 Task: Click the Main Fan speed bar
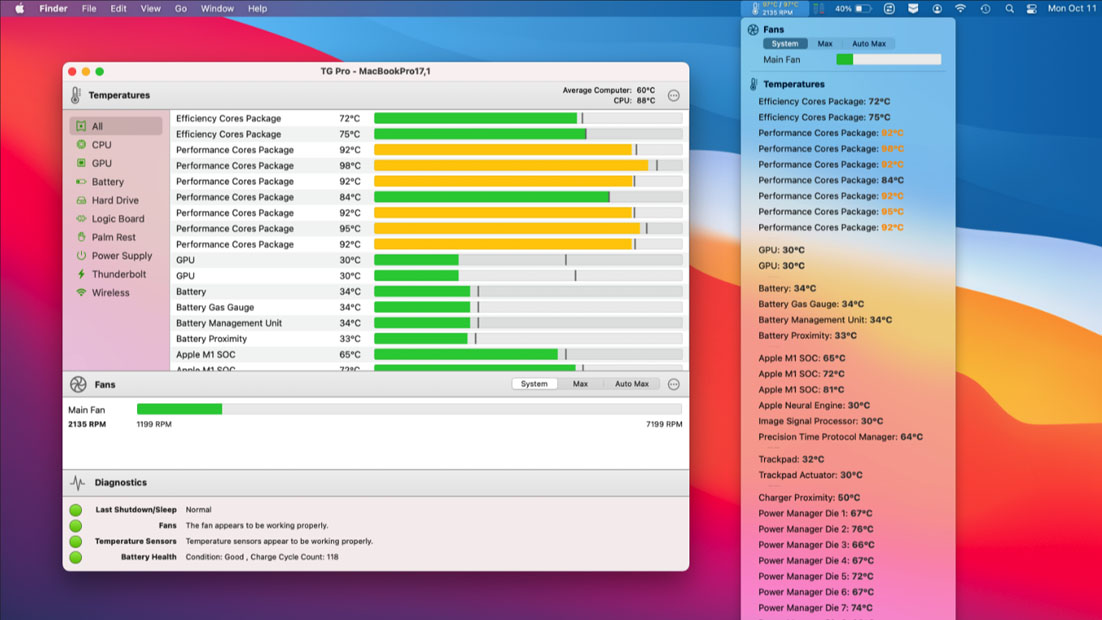pyautogui.click(x=409, y=409)
